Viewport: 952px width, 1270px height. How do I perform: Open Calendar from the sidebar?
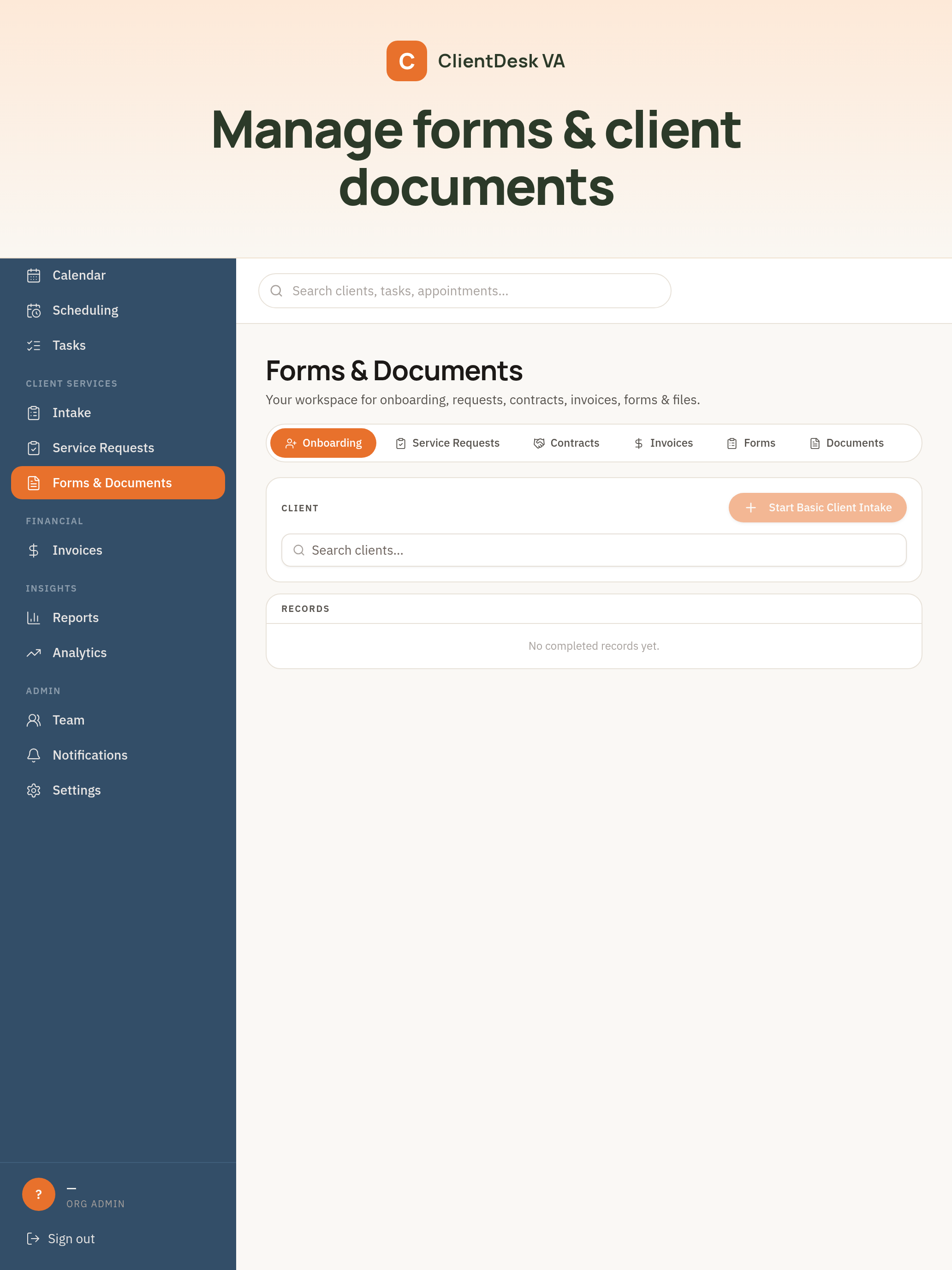click(x=118, y=276)
